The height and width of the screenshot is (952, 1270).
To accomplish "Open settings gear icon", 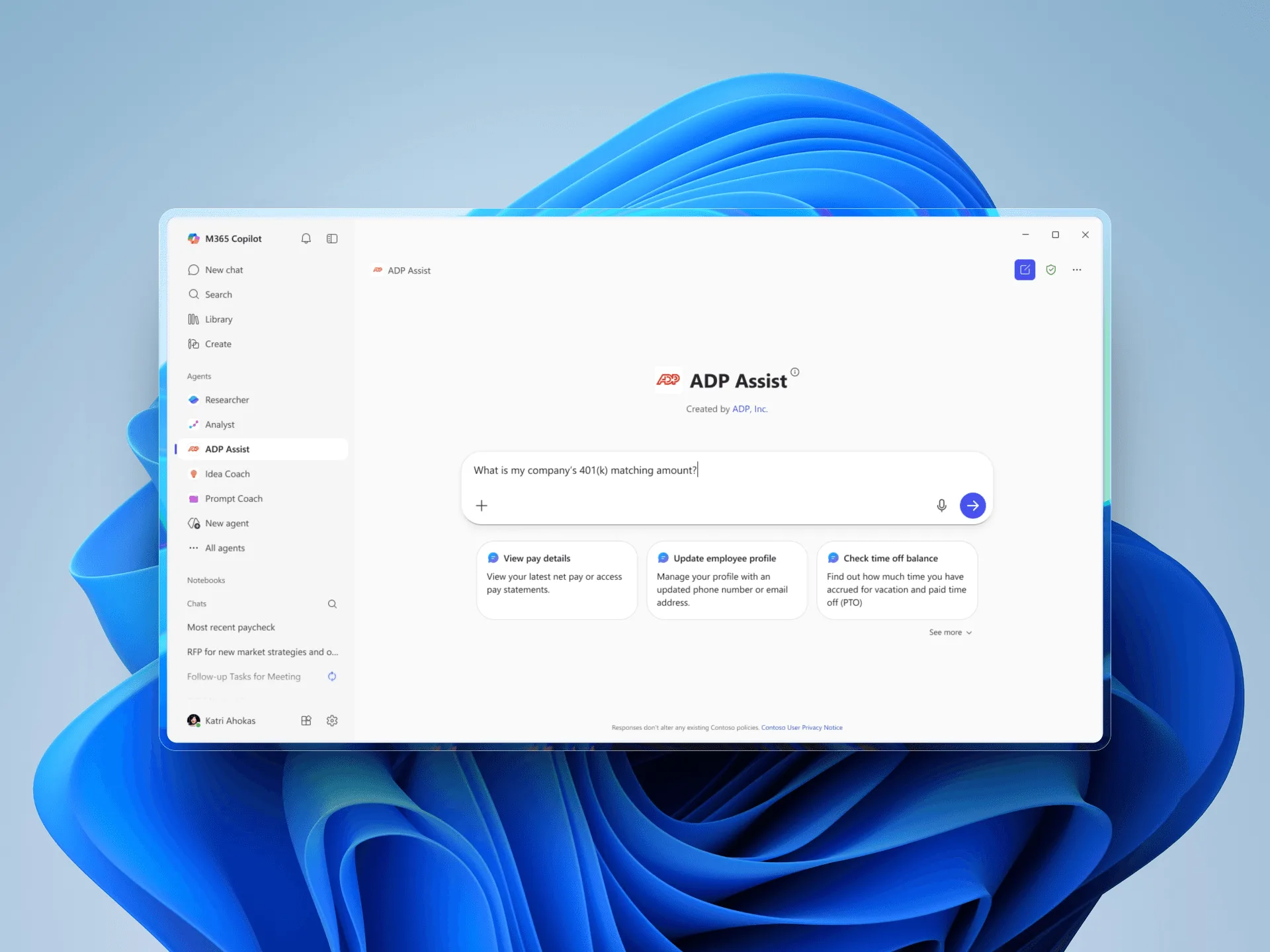I will click(332, 721).
